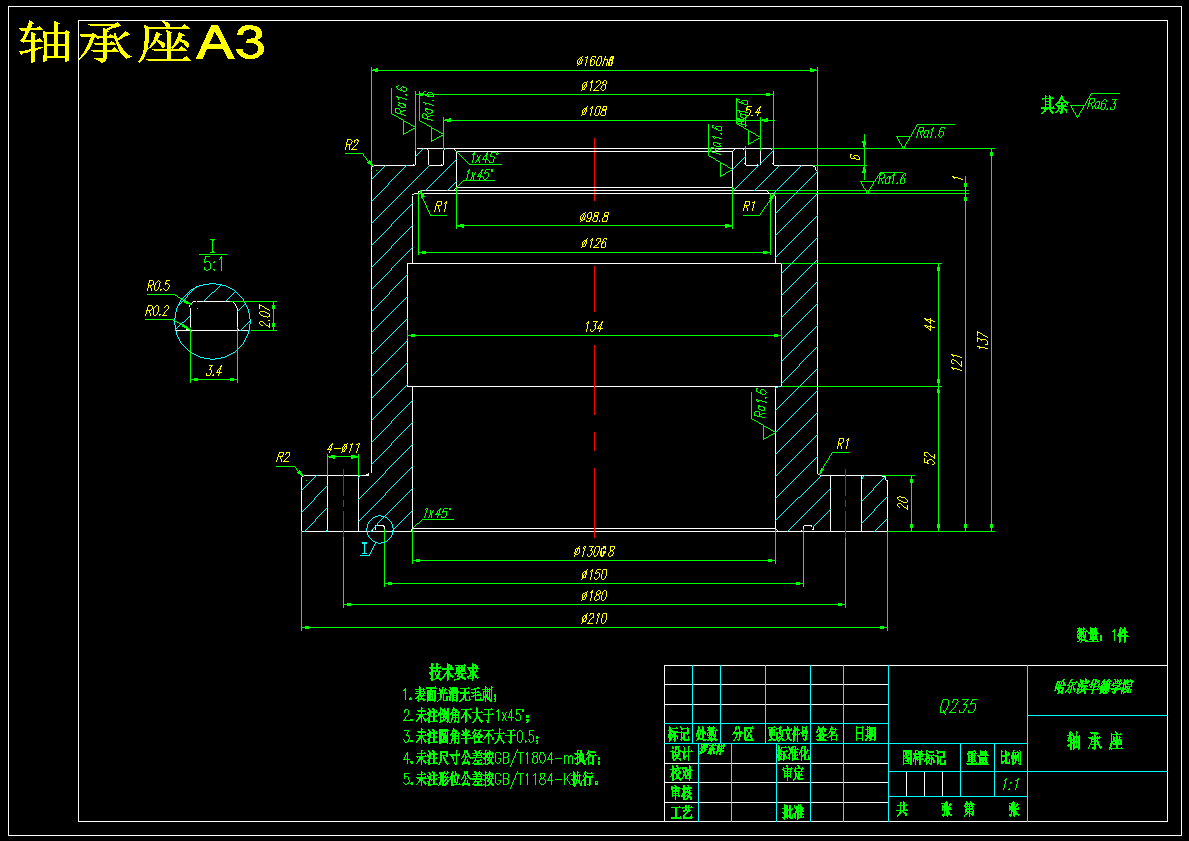
Task: Select requirement 2 about 未注倒角 1x45°
Action: (466, 715)
